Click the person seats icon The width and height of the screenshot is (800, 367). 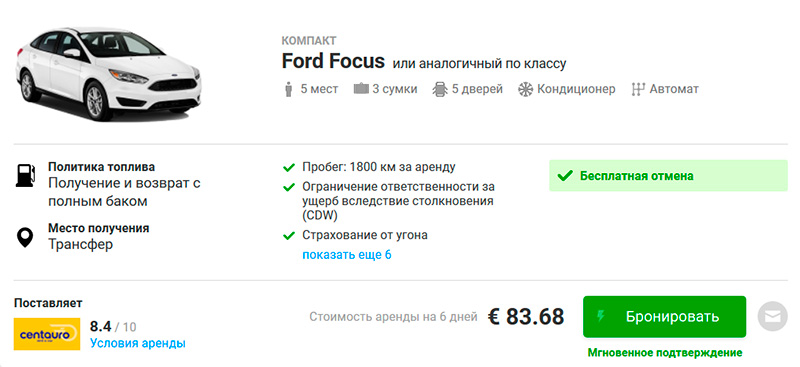(x=289, y=89)
